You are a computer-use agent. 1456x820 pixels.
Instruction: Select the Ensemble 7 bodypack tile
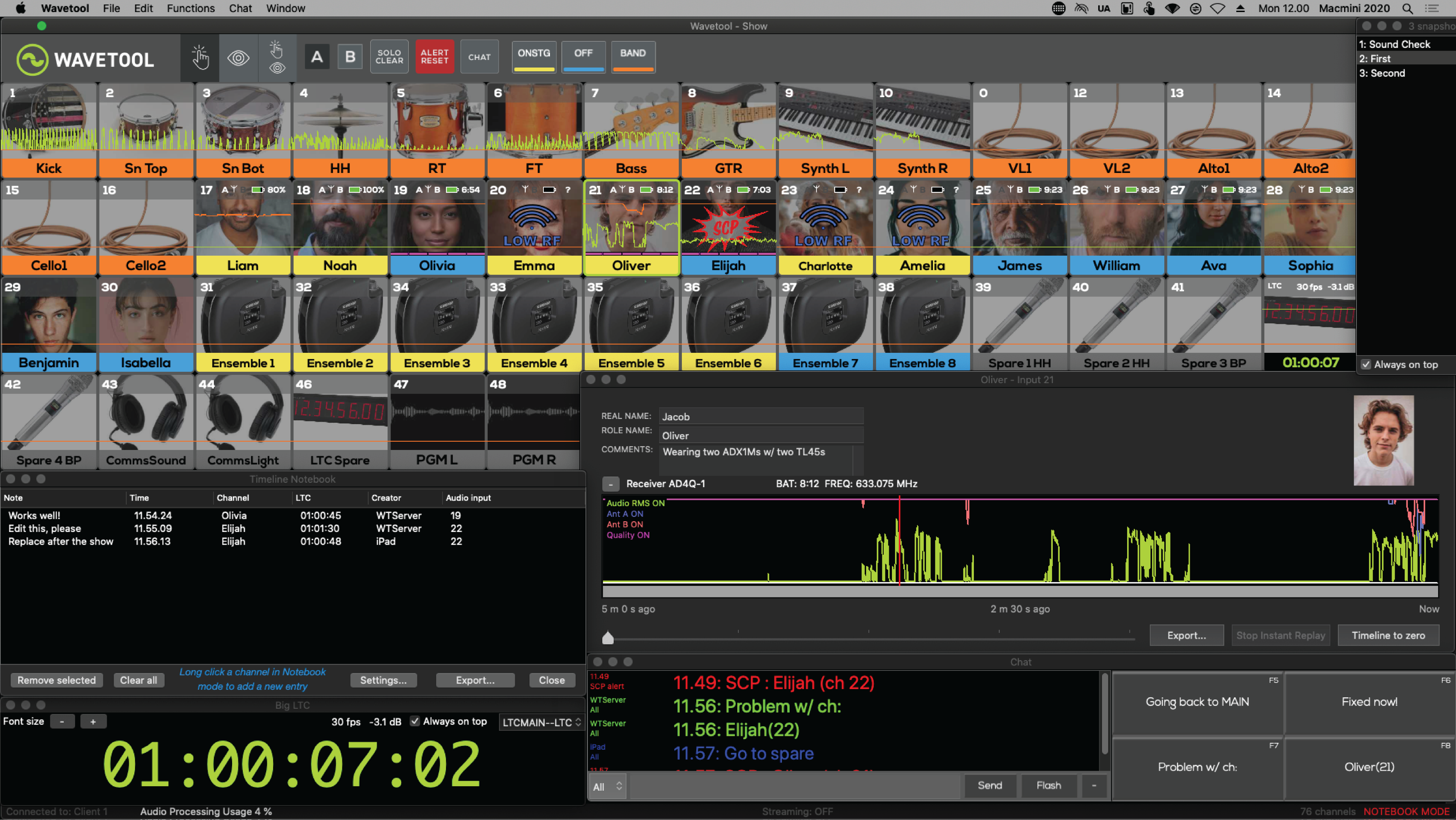[825, 325]
